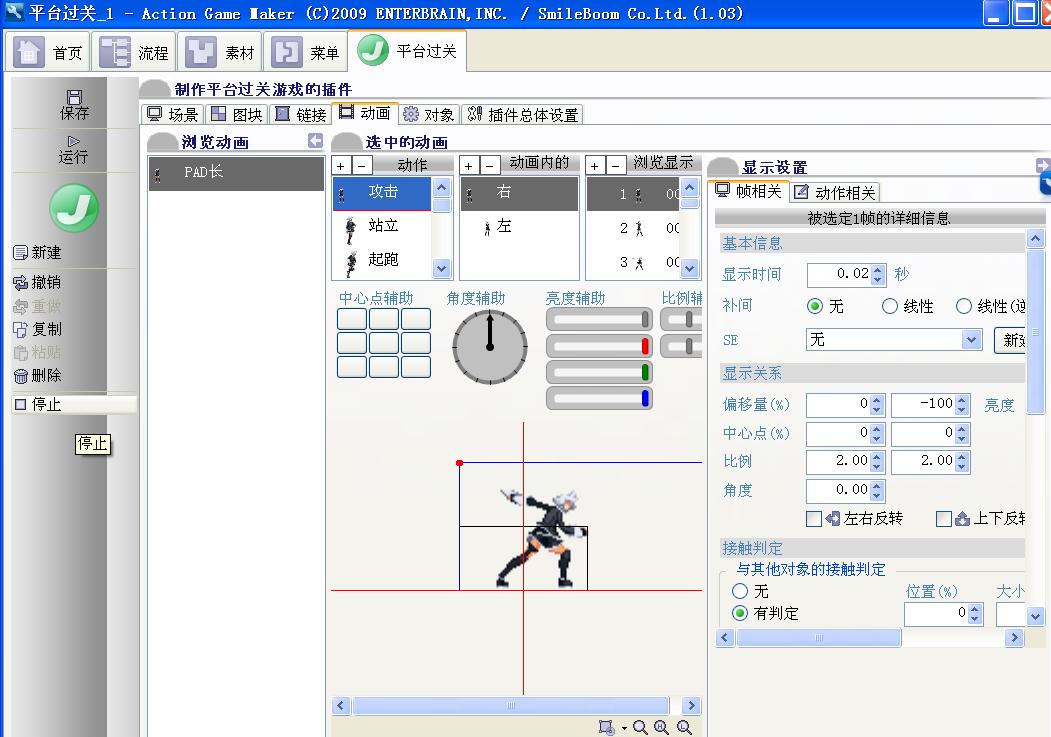
Task: Open the 流程 toolbar button
Action: coord(134,52)
